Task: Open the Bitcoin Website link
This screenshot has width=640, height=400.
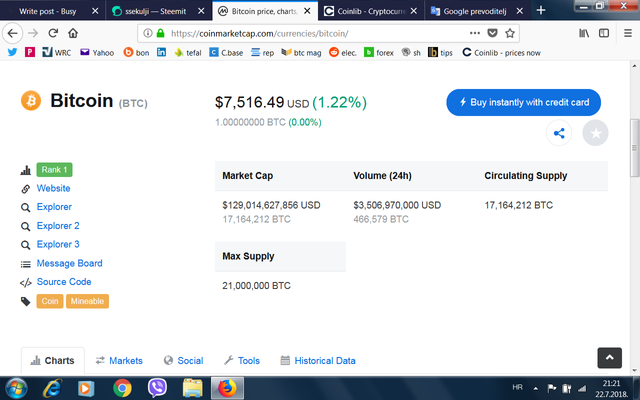Action: click(x=53, y=188)
